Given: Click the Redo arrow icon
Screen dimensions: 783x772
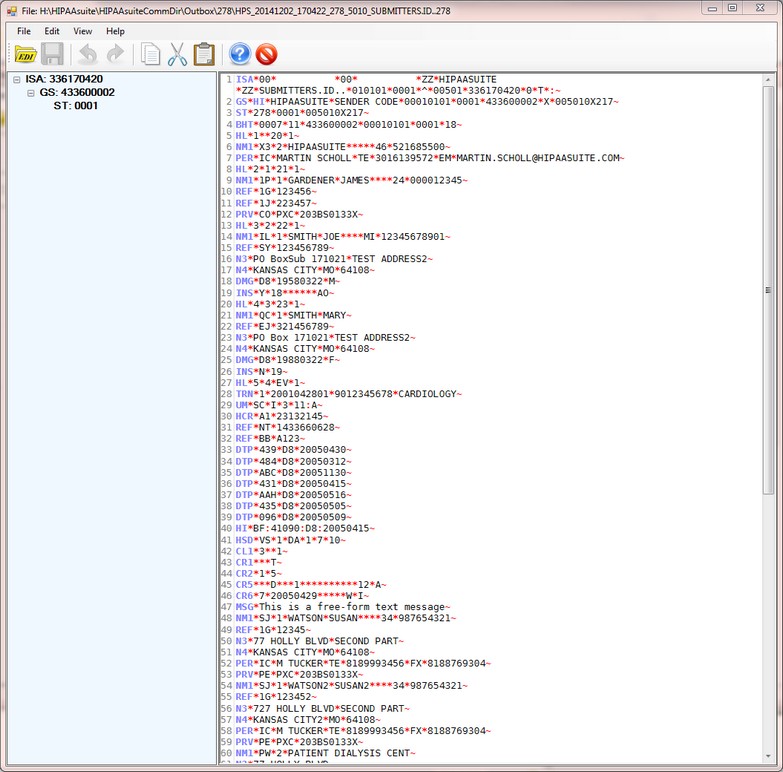Looking at the screenshot, I should (x=115, y=54).
